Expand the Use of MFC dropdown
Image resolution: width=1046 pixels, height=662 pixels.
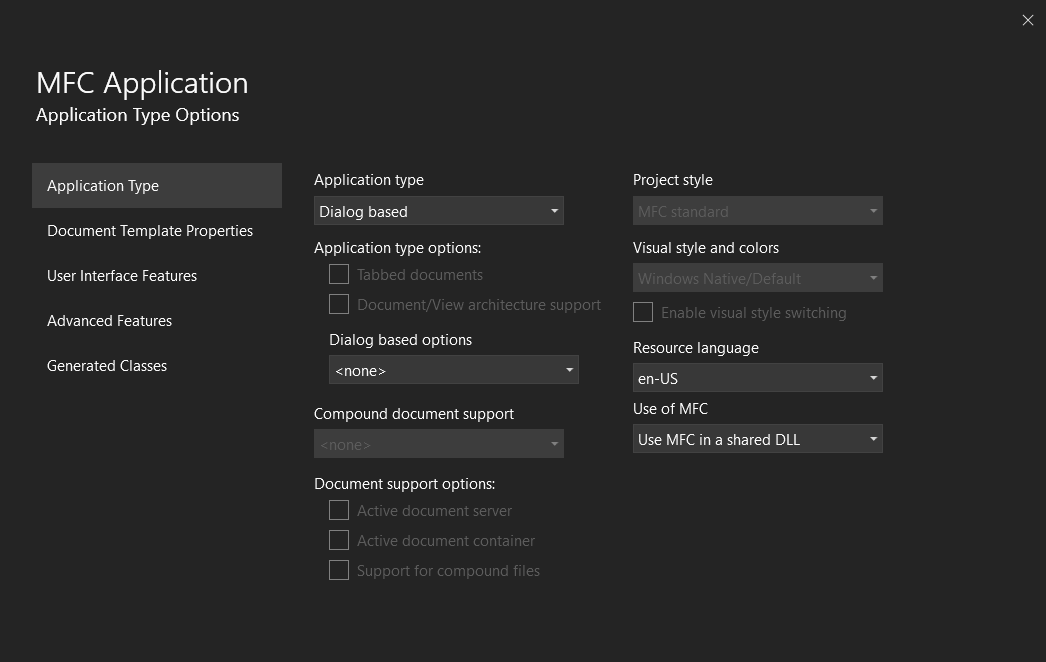[757, 438]
